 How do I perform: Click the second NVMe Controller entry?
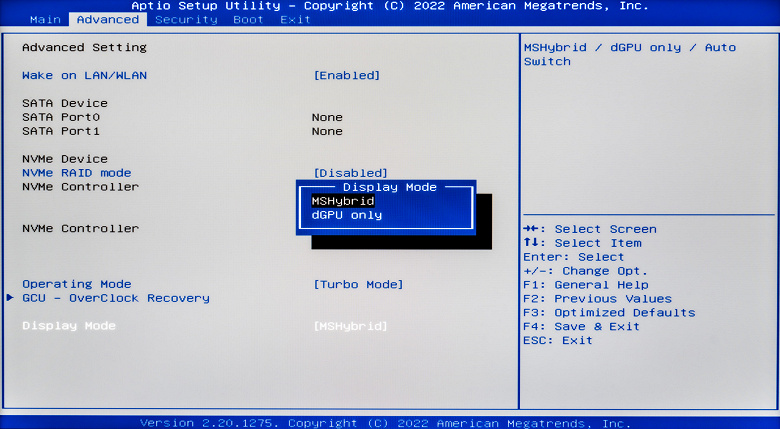[81, 229]
